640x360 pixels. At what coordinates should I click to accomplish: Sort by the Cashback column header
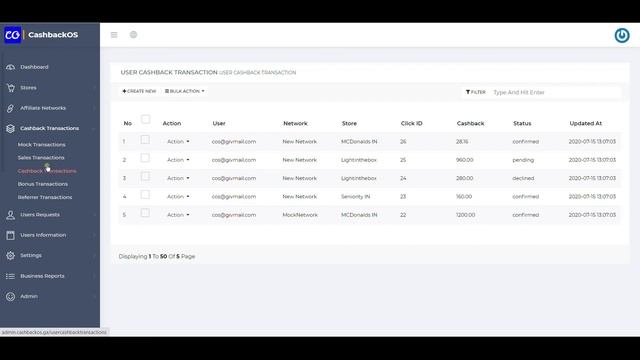tap(470, 123)
